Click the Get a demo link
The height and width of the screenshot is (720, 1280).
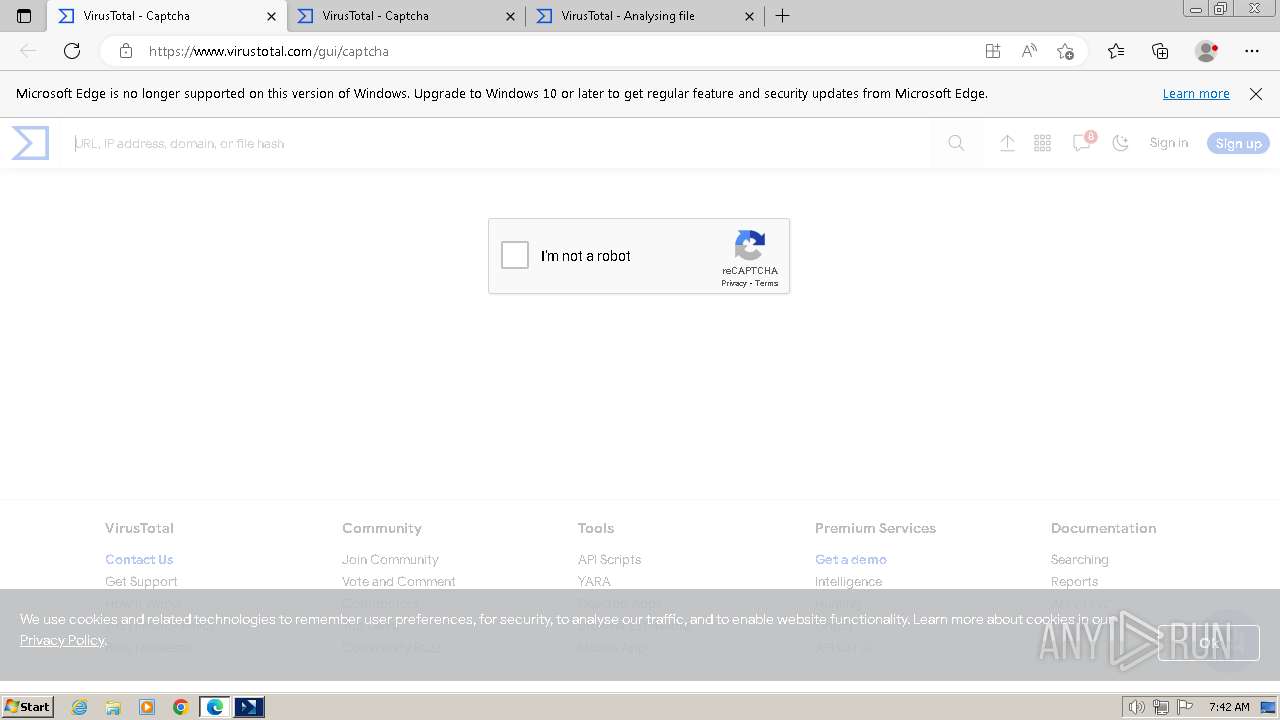[851, 559]
